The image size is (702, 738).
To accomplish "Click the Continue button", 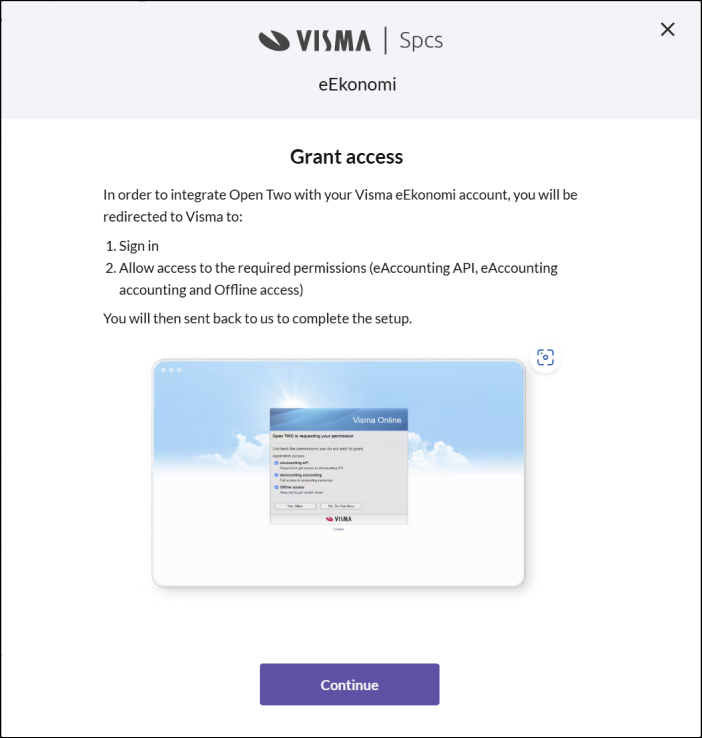I will pos(350,684).
